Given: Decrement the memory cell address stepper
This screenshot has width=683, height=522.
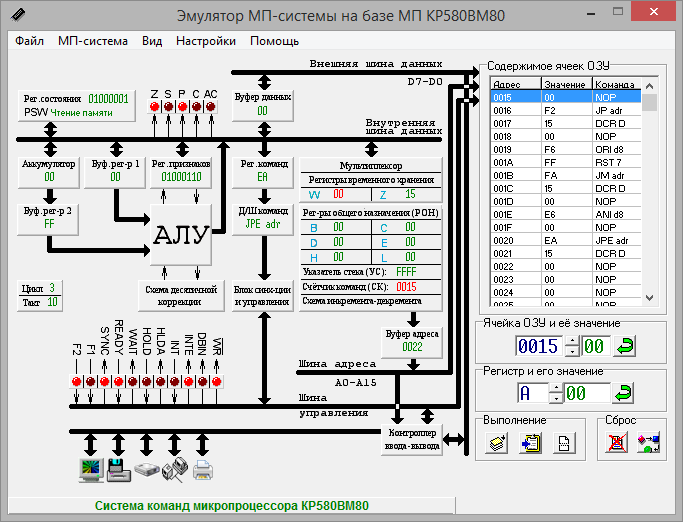Looking at the screenshot, I should [x=572, y=351].
